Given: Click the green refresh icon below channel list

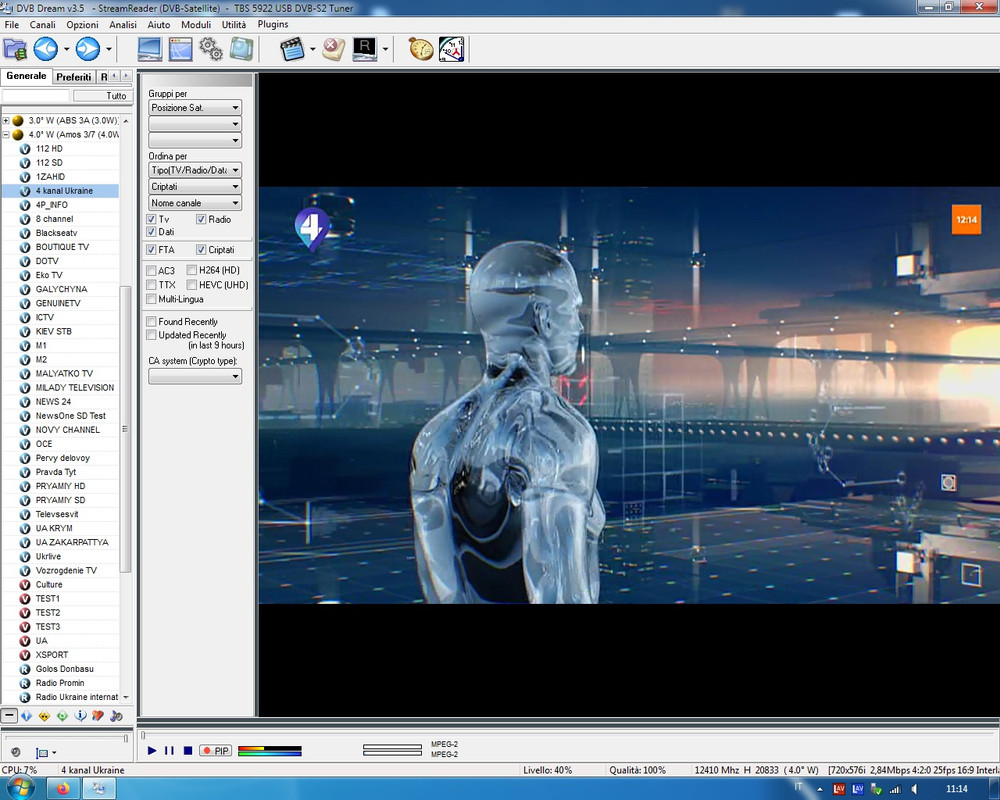Looking at the screenshot, I should click(62, 716).
